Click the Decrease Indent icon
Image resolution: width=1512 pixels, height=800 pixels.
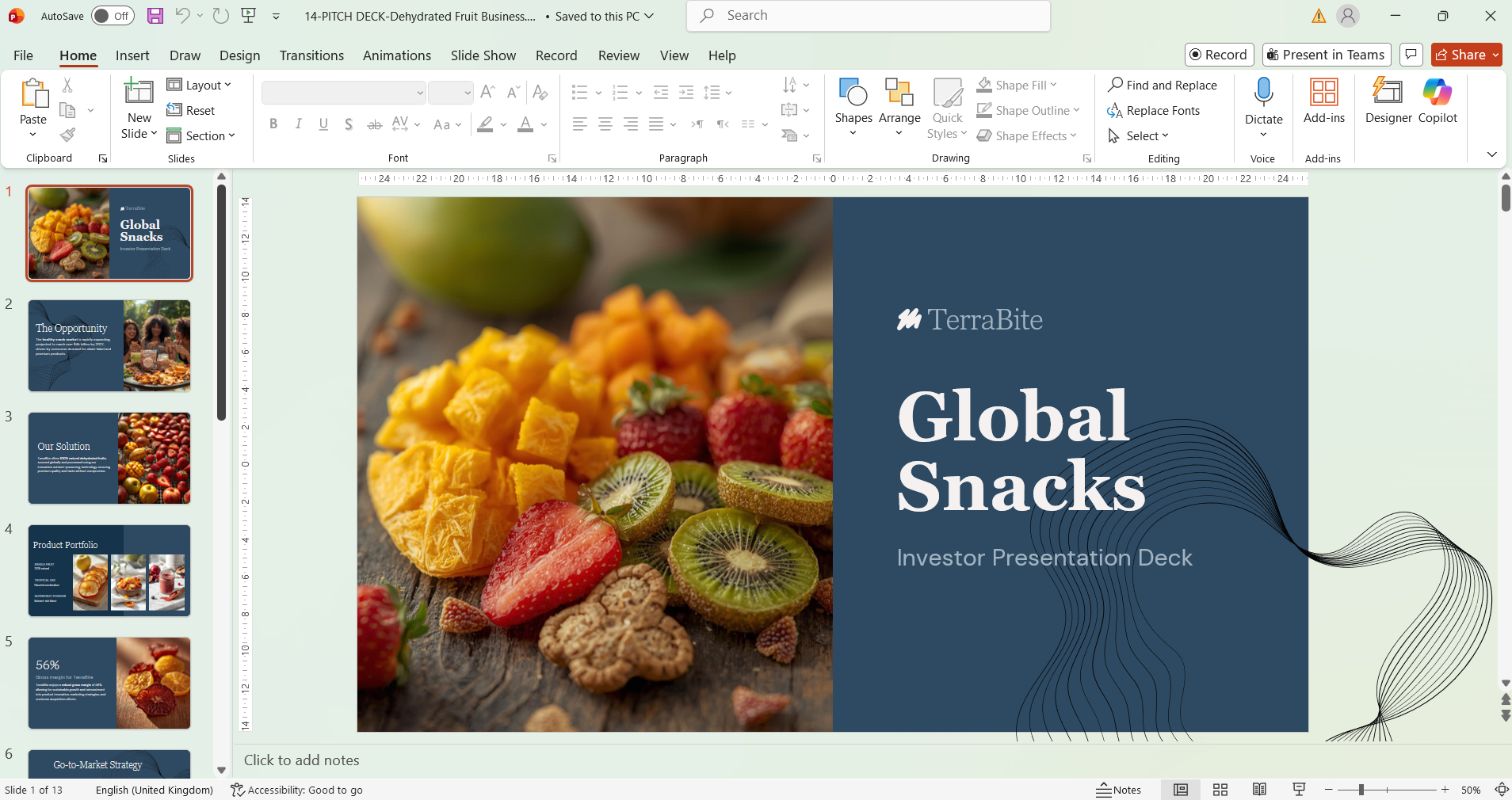point(661,92)
